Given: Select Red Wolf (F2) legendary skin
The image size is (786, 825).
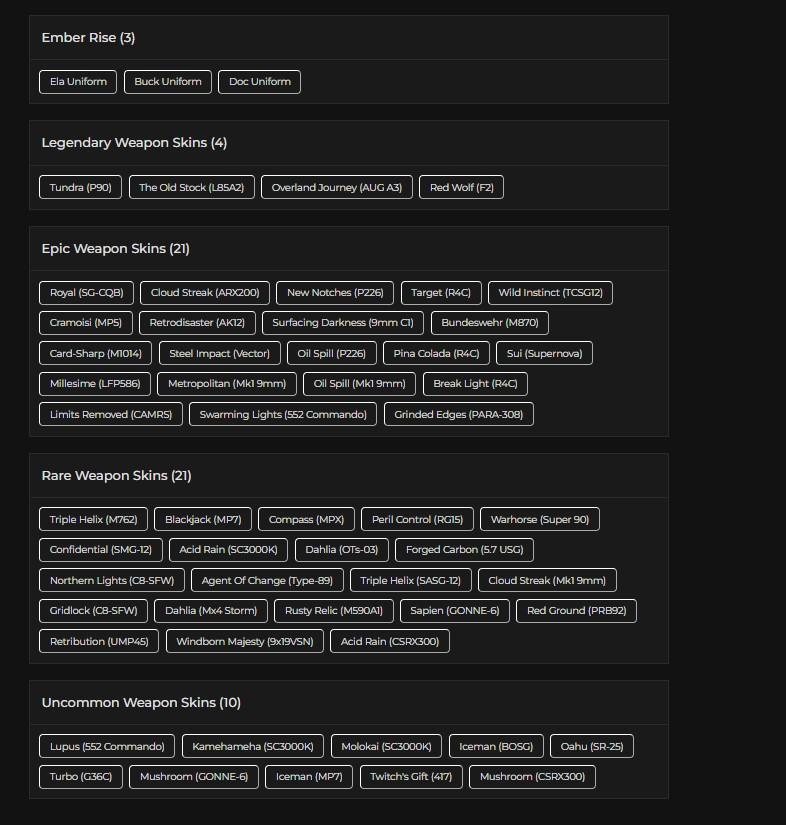Looking at the screenshot, I should (461, 187).
